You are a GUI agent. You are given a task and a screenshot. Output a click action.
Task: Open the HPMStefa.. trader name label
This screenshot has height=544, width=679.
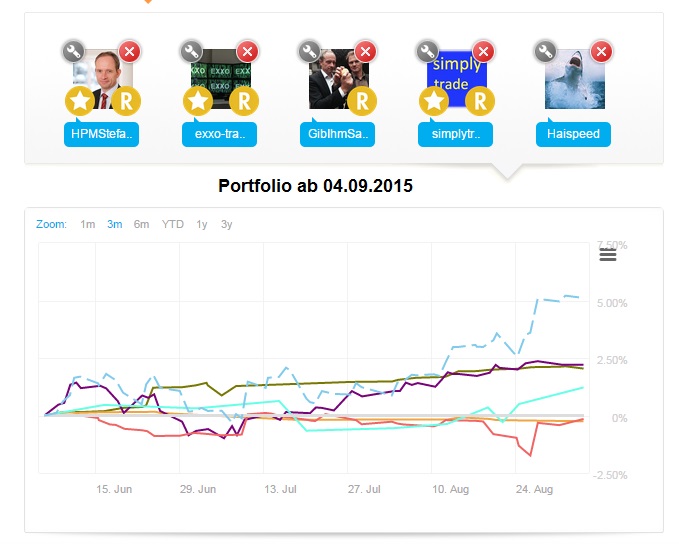(x=101, y=134)
